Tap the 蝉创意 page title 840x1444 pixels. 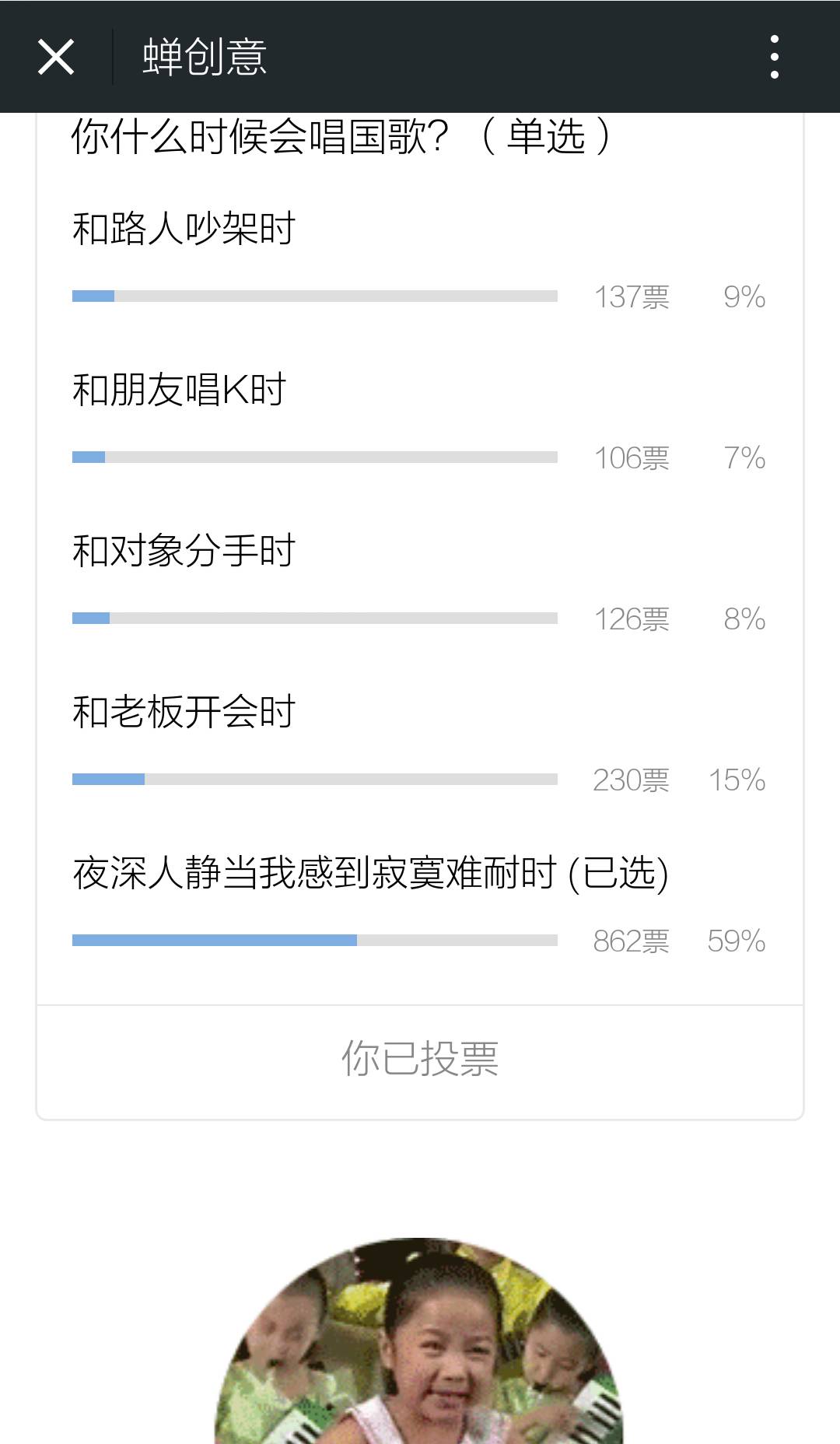coord(205,57)
